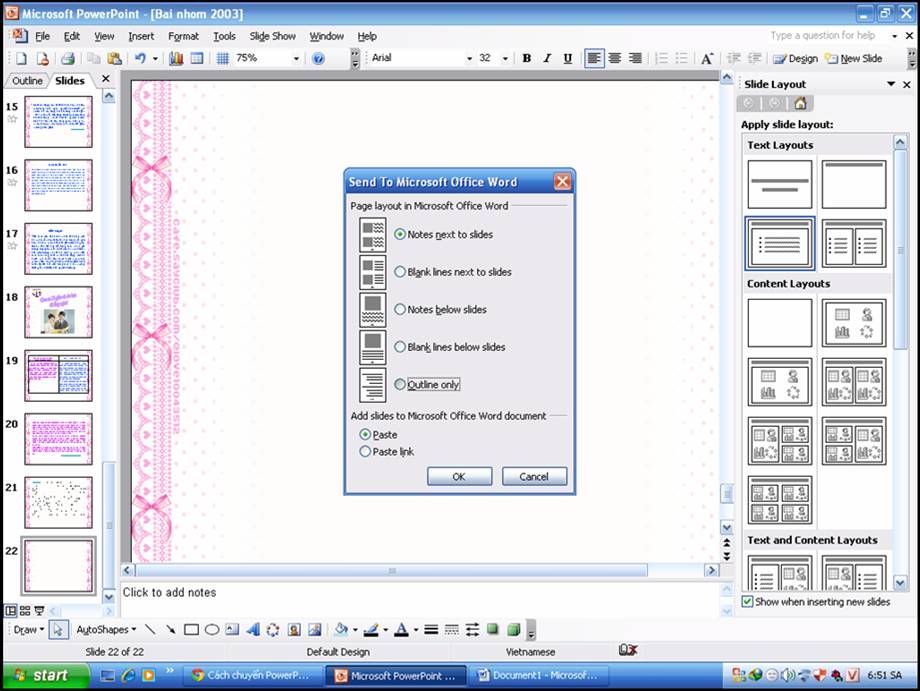The height and width of the screenshot is (691, 920).
Task: Click Cancel in Send To Word dialog
Action: [x=534, y=476]
